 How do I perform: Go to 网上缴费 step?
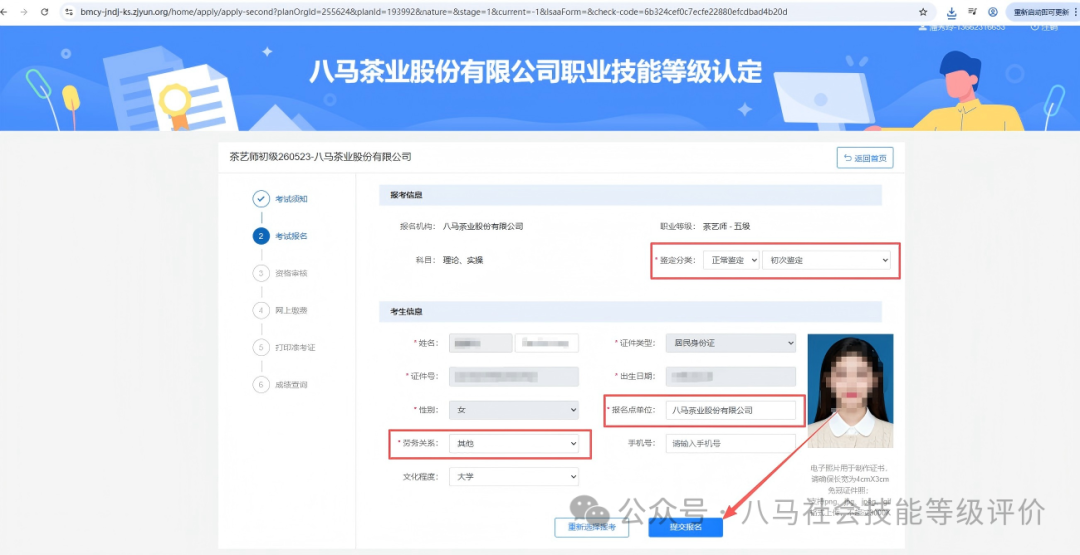(291, 311)
